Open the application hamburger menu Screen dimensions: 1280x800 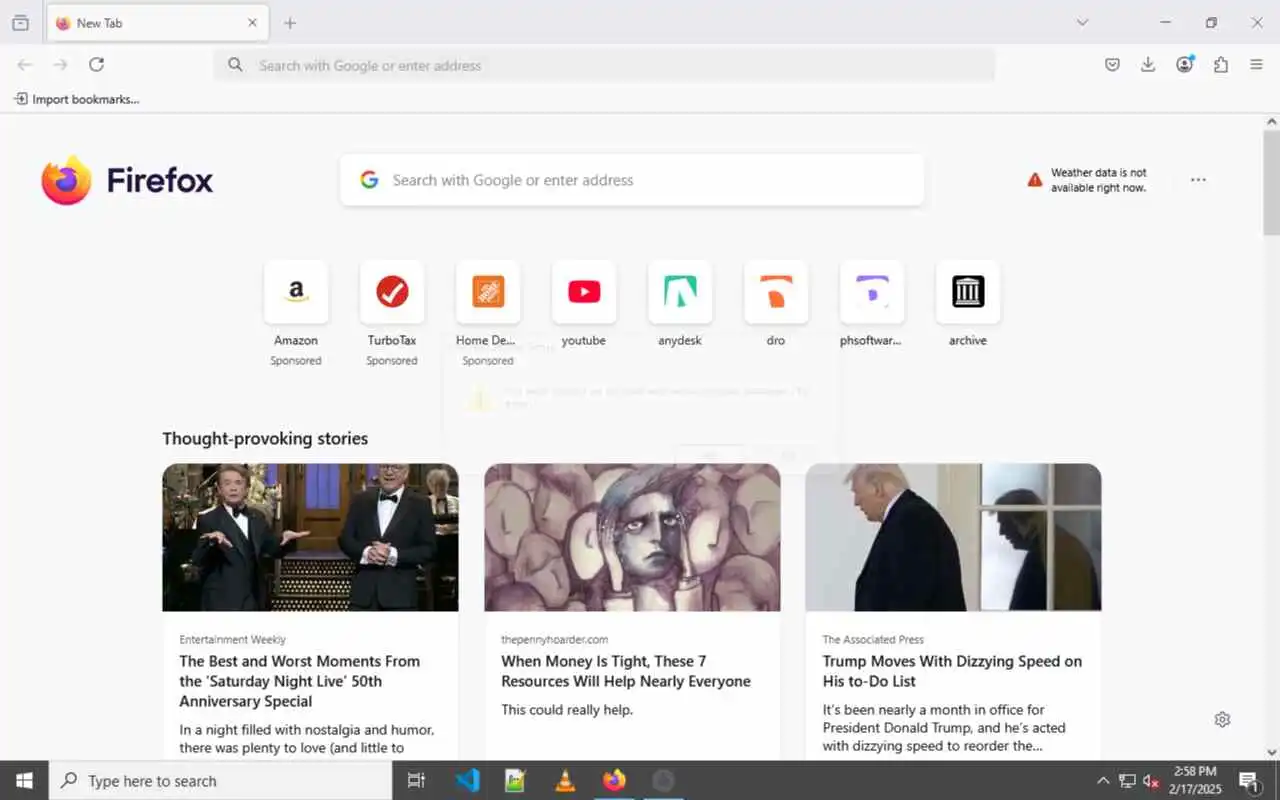(x=1257, y=65)
